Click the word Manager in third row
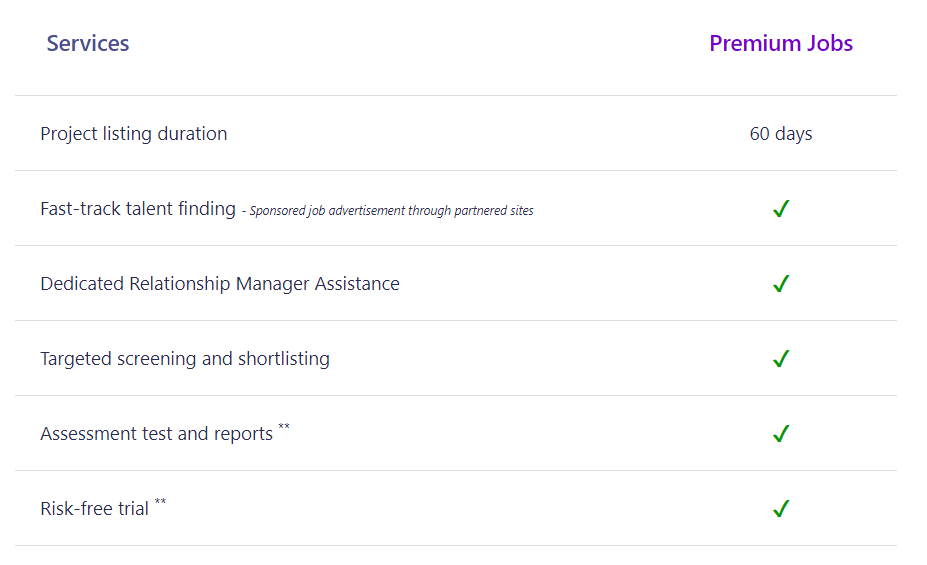Screen dimensions: 927x565 pos(273,284)
